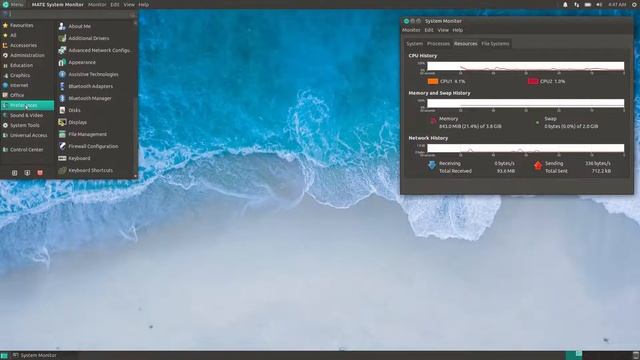
Task: Select the Administration category
Action: click(27, 55)
